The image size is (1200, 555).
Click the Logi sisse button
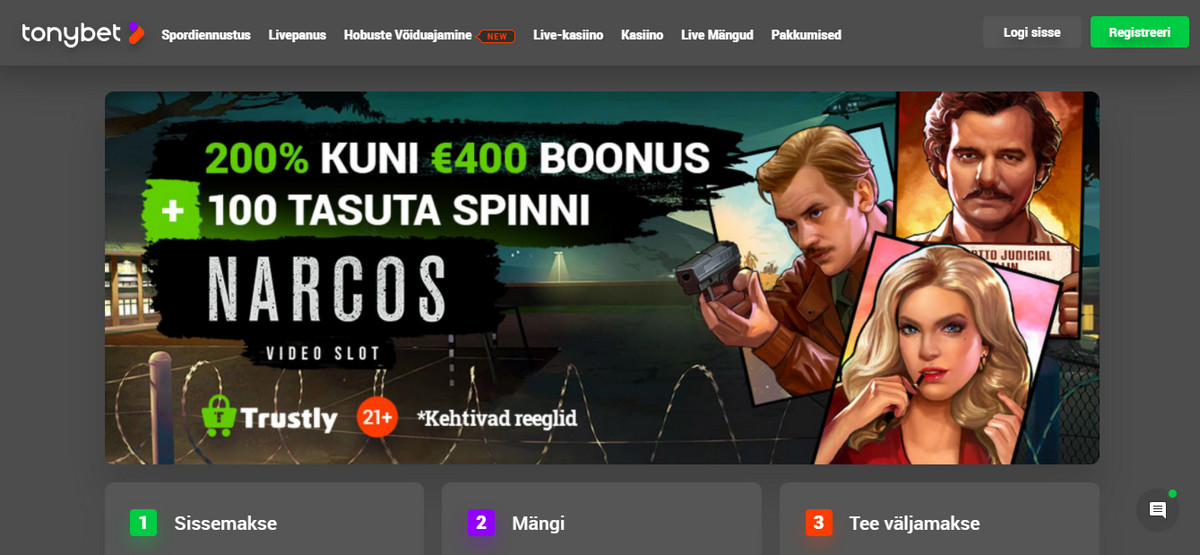[1032, 32]
